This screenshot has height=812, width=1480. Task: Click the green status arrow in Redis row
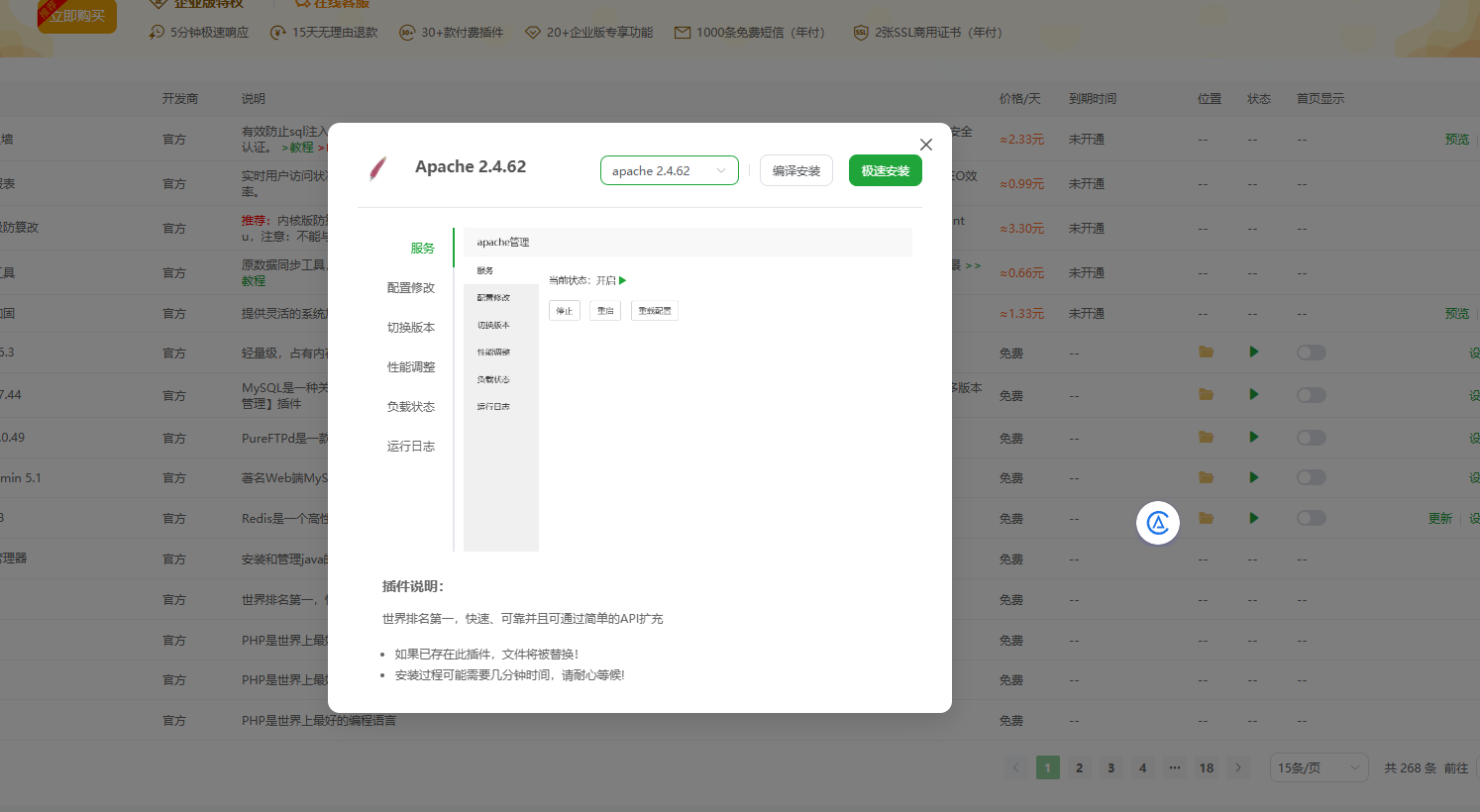[1254, 518]
